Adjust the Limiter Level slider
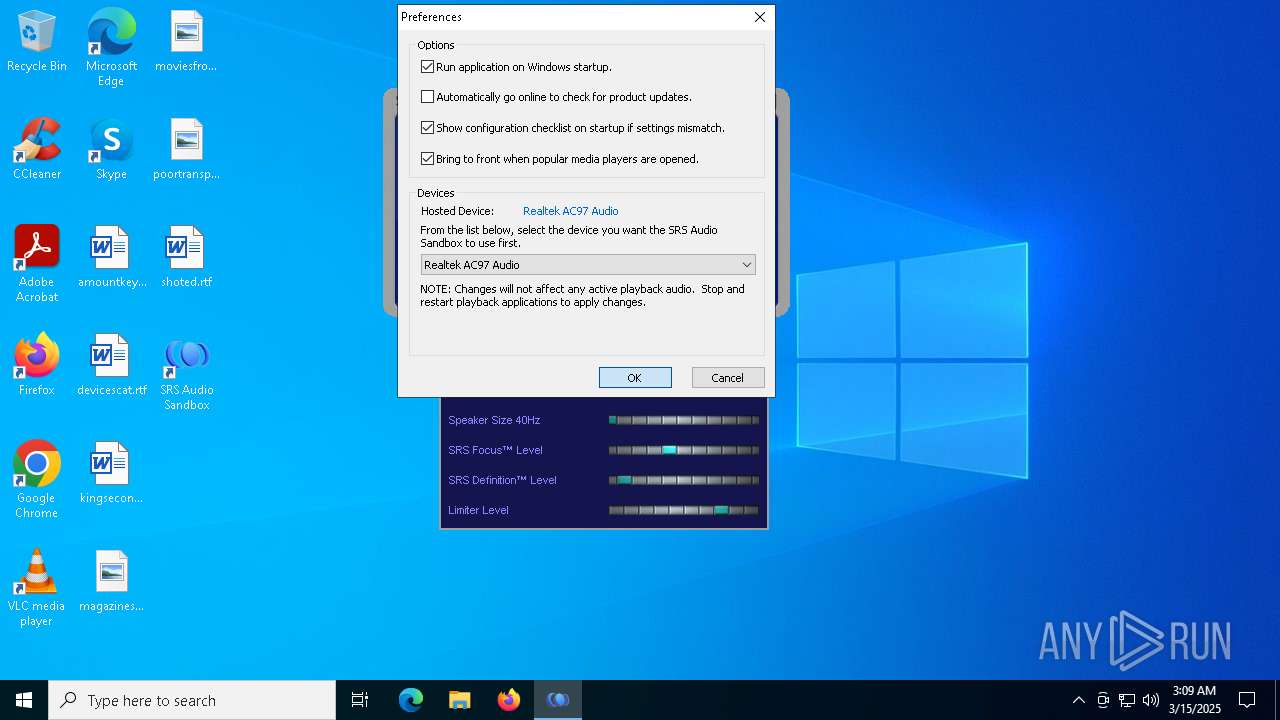The height and width of the screenshot is (720, 1280). (684, 510)
